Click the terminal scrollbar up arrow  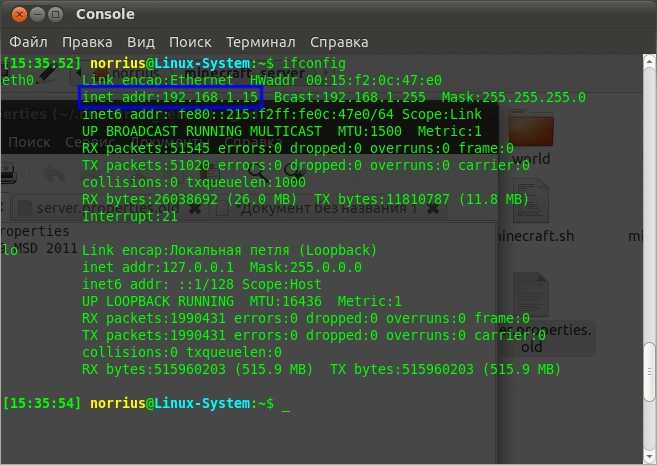(x=649, y=62)
